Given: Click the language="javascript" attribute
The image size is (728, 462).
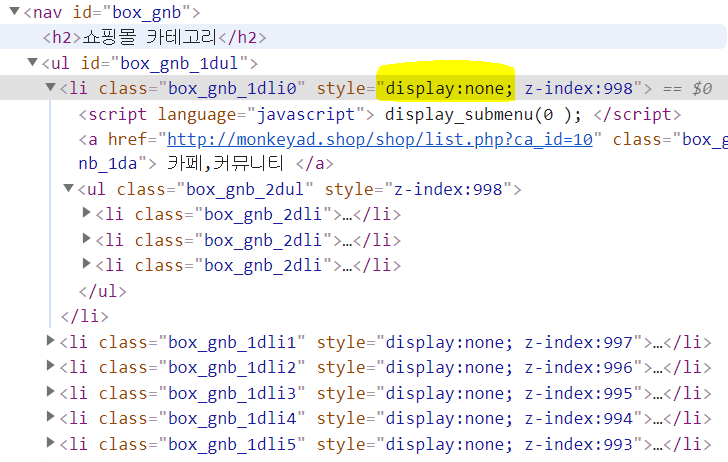Looking at the screenshot, I should pyautogui.click(x=261, y=114).
